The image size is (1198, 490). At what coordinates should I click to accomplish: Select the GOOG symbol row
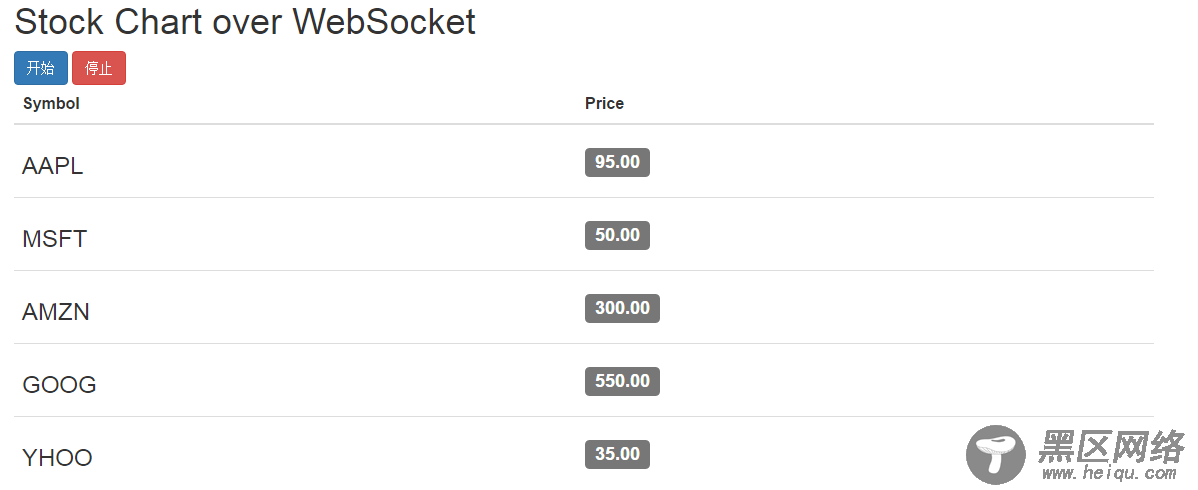tap(584, 381)
